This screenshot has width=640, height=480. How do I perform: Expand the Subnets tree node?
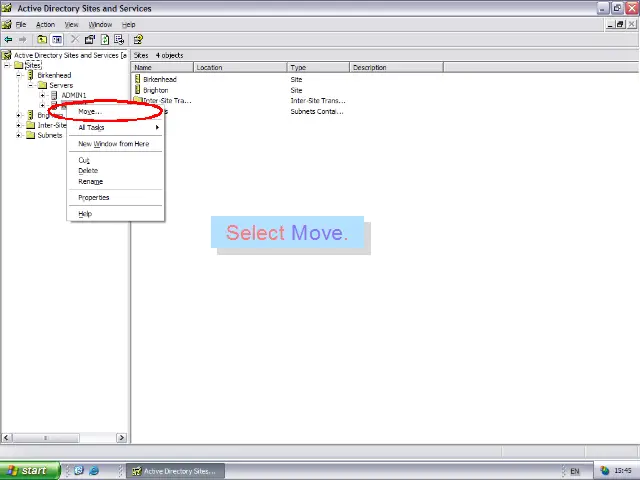coord(18,135)
